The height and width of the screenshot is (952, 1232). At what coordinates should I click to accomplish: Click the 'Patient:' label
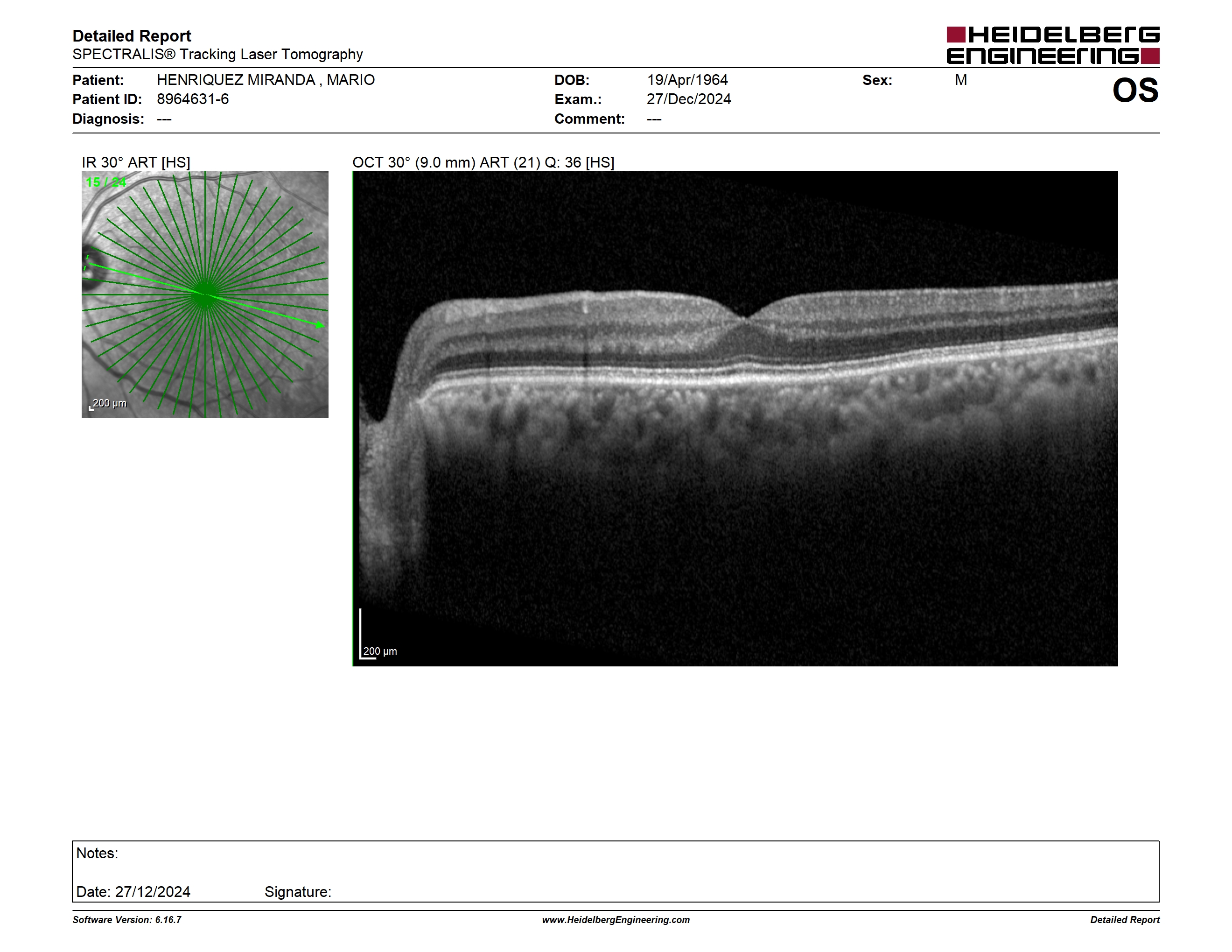(98, 80)
